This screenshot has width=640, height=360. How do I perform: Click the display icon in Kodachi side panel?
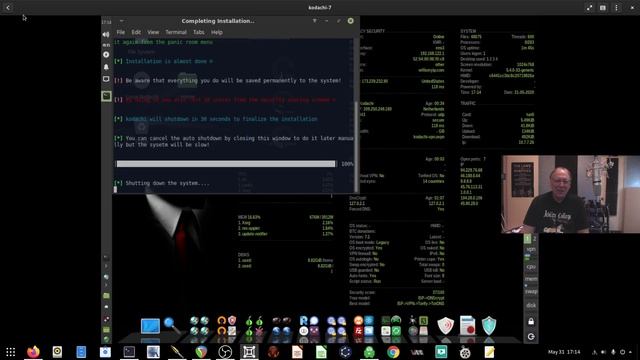coord(106,79)
